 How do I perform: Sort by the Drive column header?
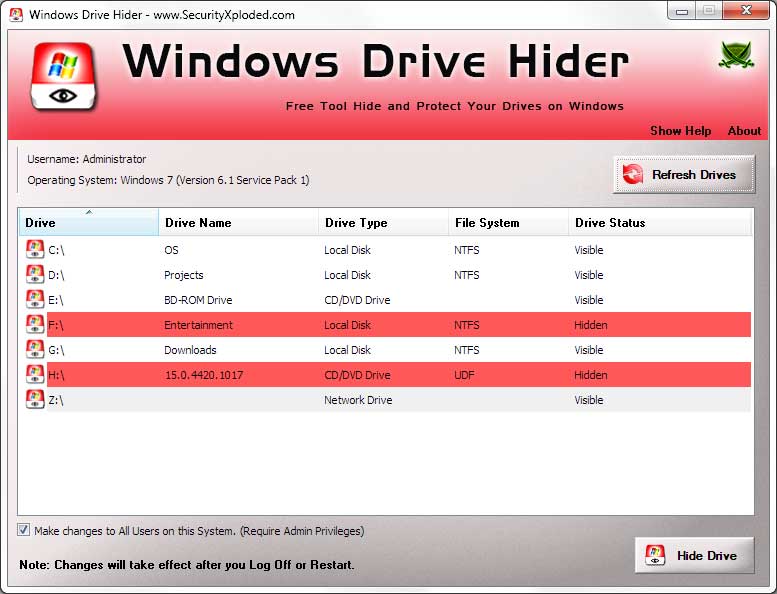point(88,222)
